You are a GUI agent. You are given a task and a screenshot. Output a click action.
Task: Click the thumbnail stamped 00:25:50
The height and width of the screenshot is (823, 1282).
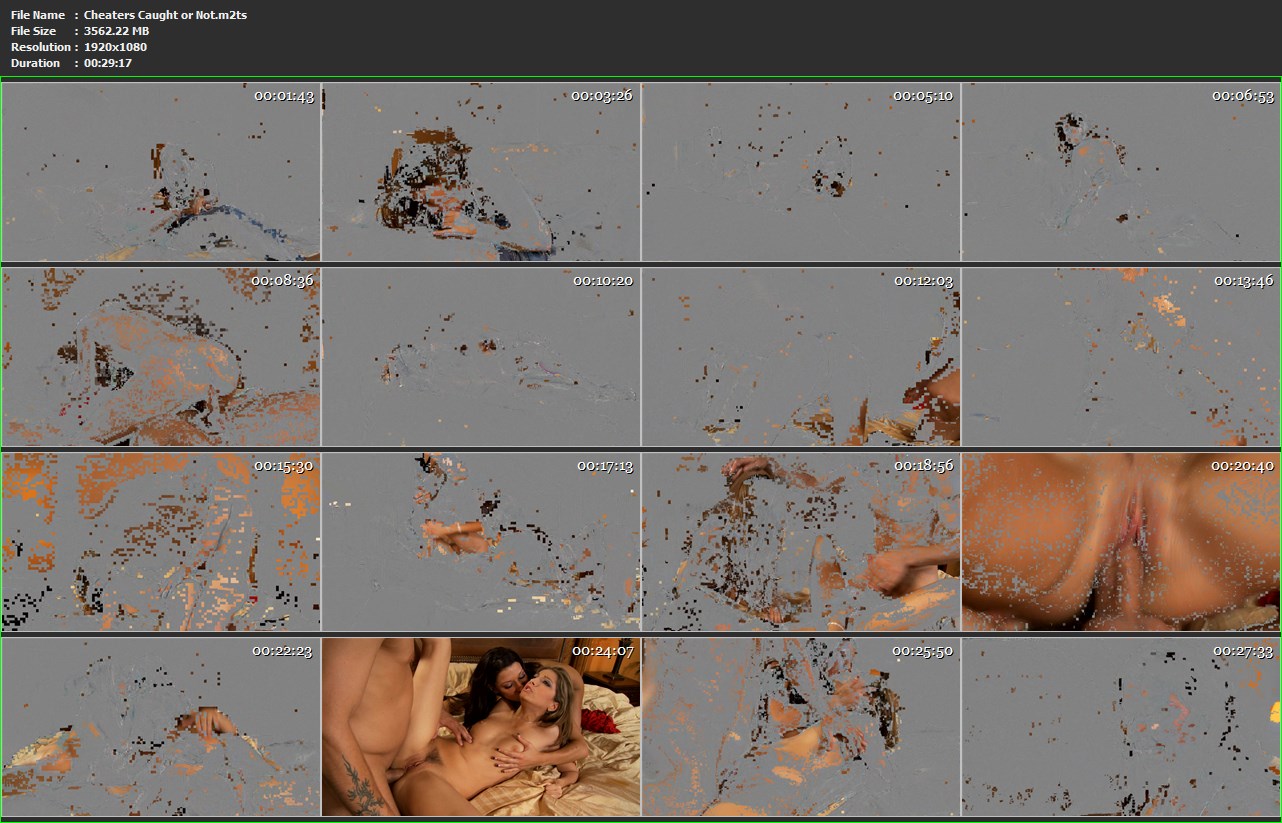point(801,727)
